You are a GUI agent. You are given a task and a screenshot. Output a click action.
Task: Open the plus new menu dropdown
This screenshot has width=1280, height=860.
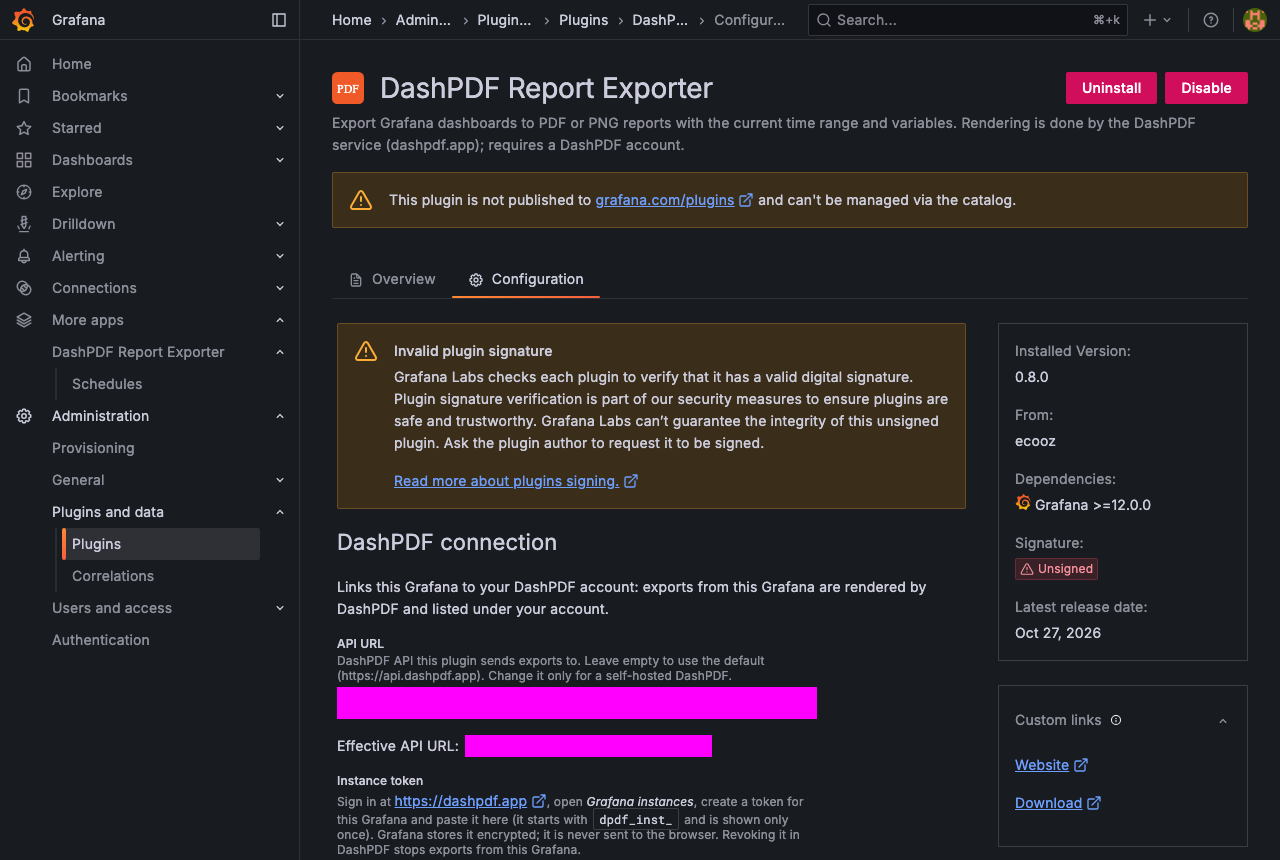(x=1157, y=20)
